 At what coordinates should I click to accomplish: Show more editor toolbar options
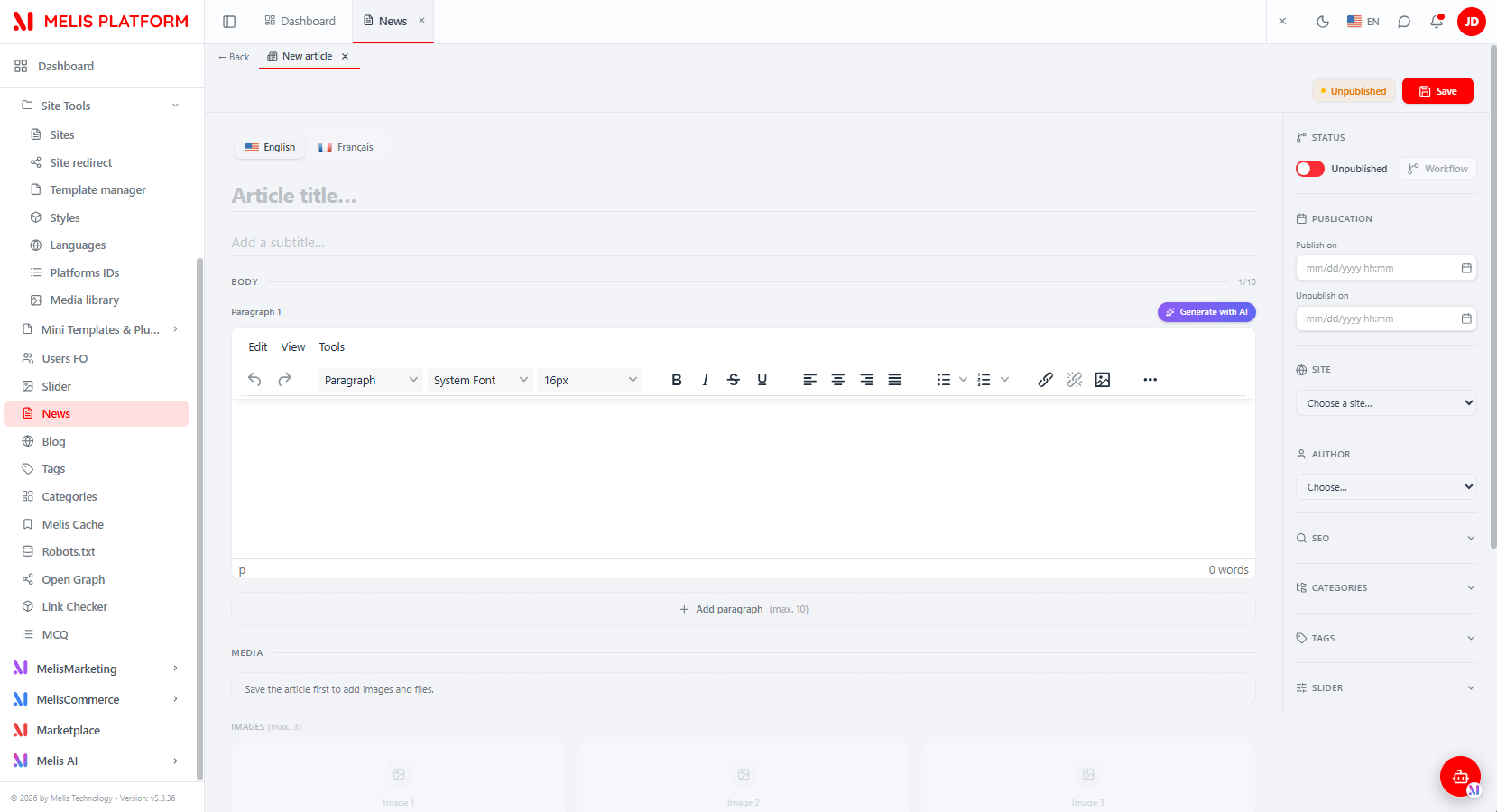tap(1150, 380)
